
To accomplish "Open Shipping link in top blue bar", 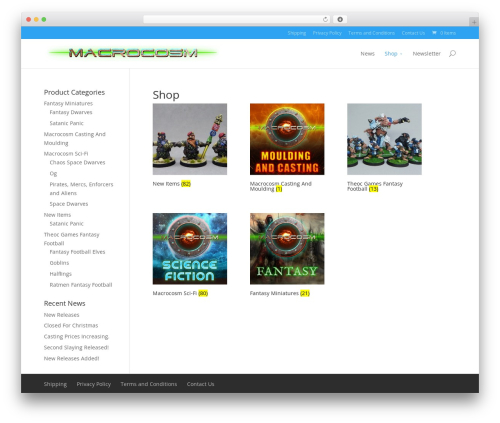I will coord(297,33).
